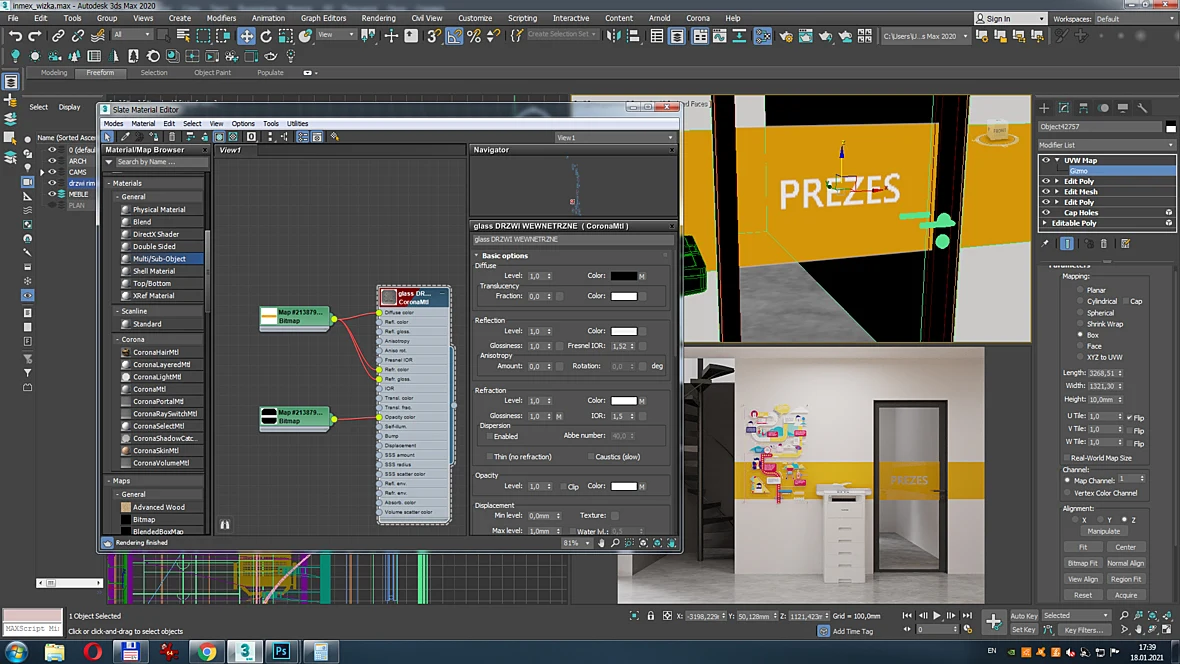Click the Mirror tool icon
1180x664 pixels.
point(613,35)
